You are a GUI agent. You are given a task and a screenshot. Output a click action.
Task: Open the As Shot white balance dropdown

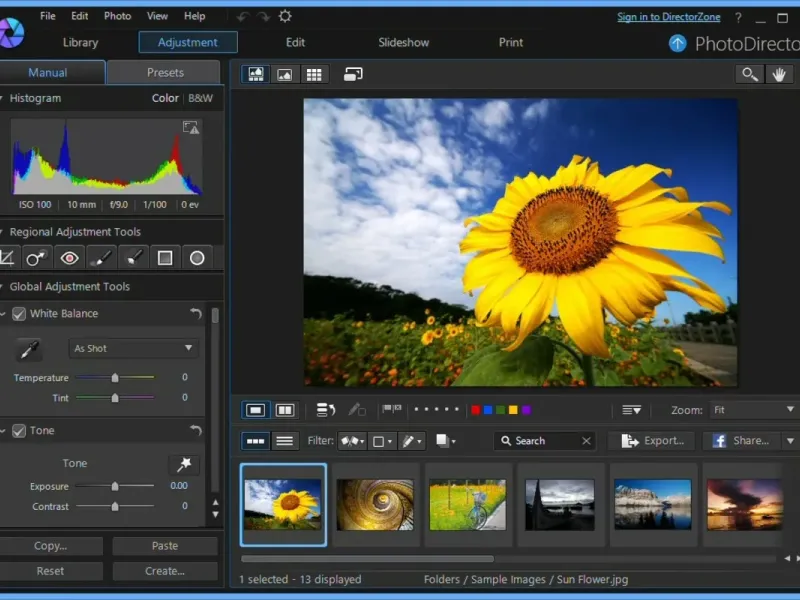(133, 349)
